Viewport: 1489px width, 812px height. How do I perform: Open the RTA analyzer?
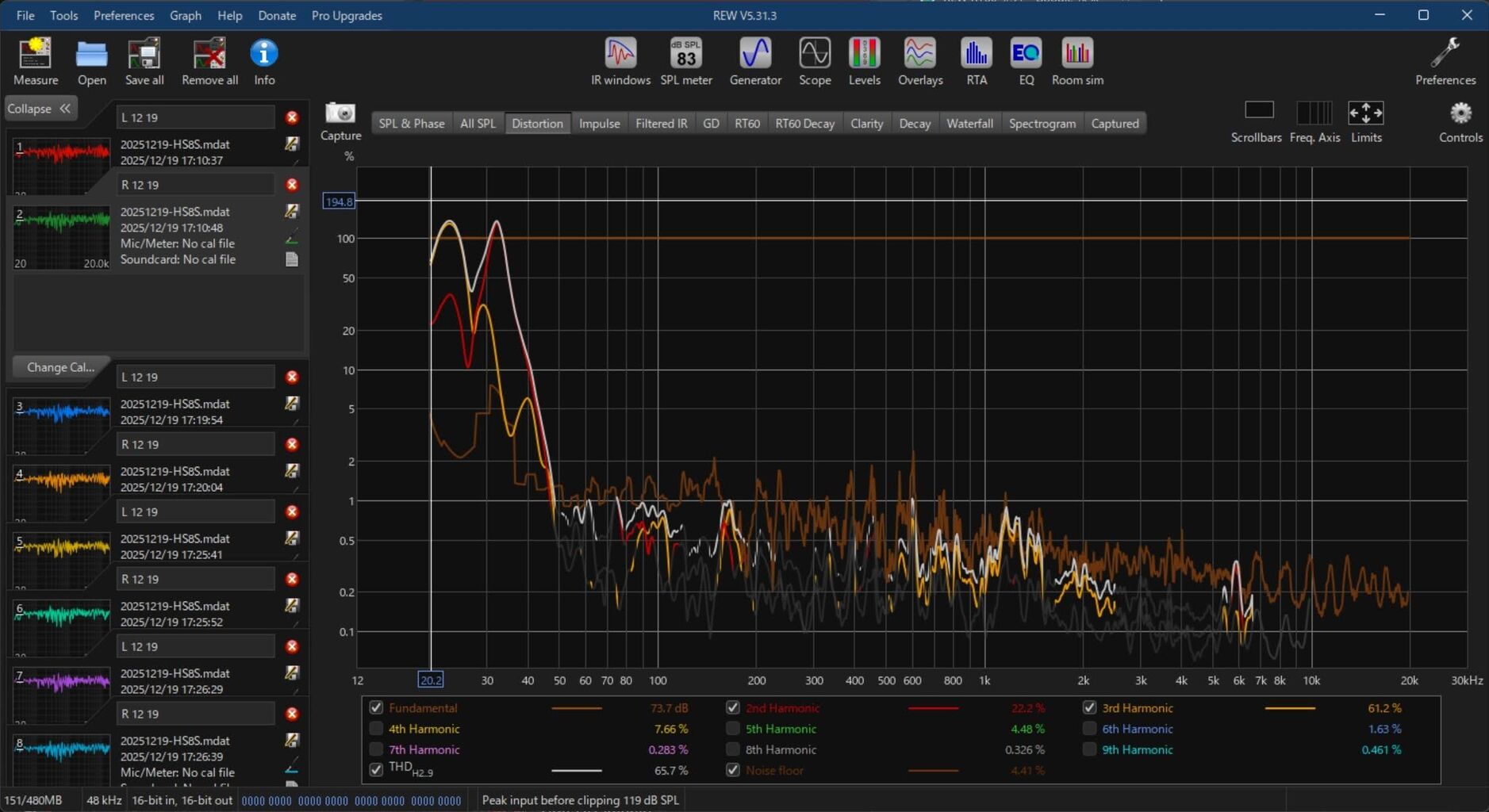(977, 61)
